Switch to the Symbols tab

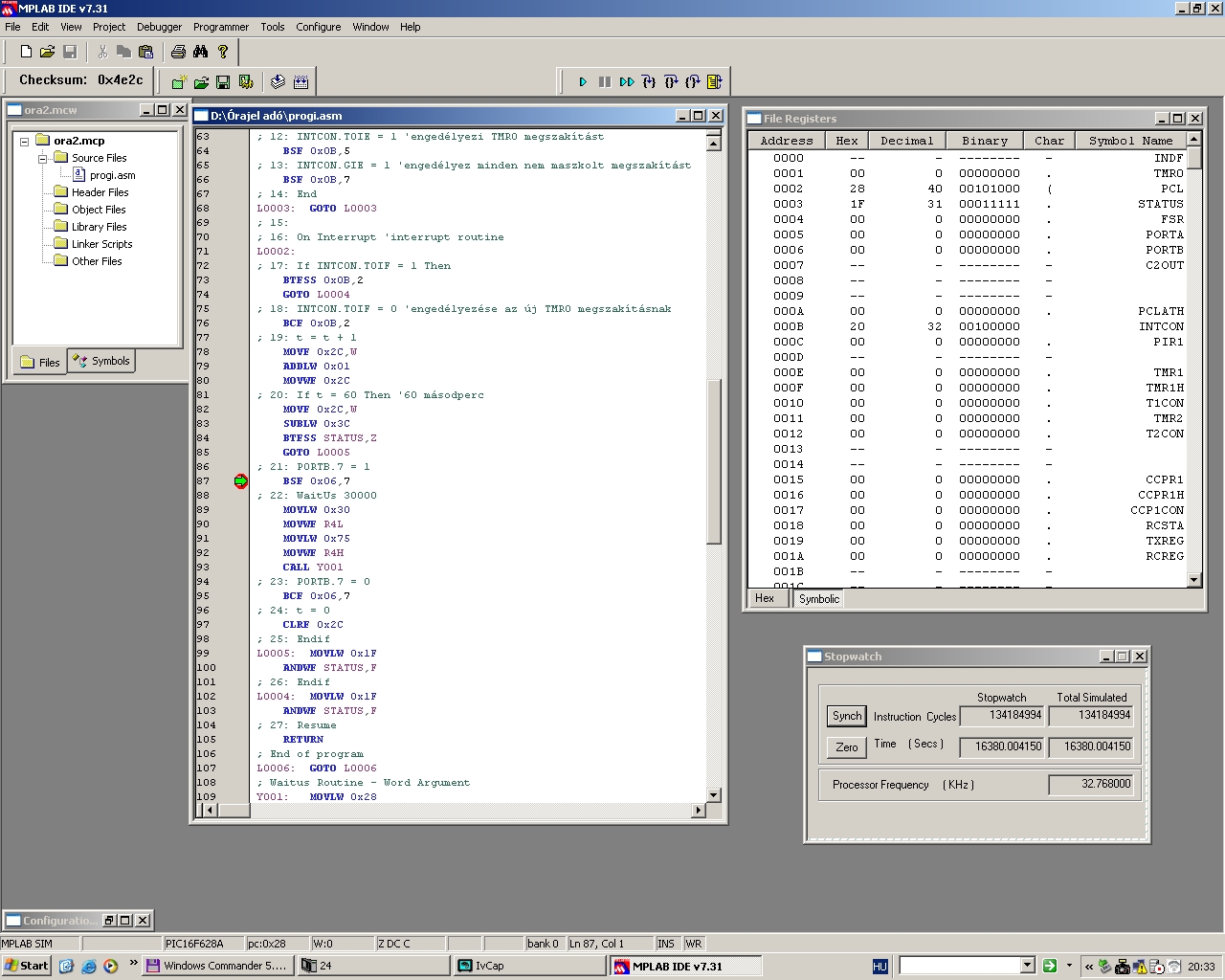tap(101, 362)
